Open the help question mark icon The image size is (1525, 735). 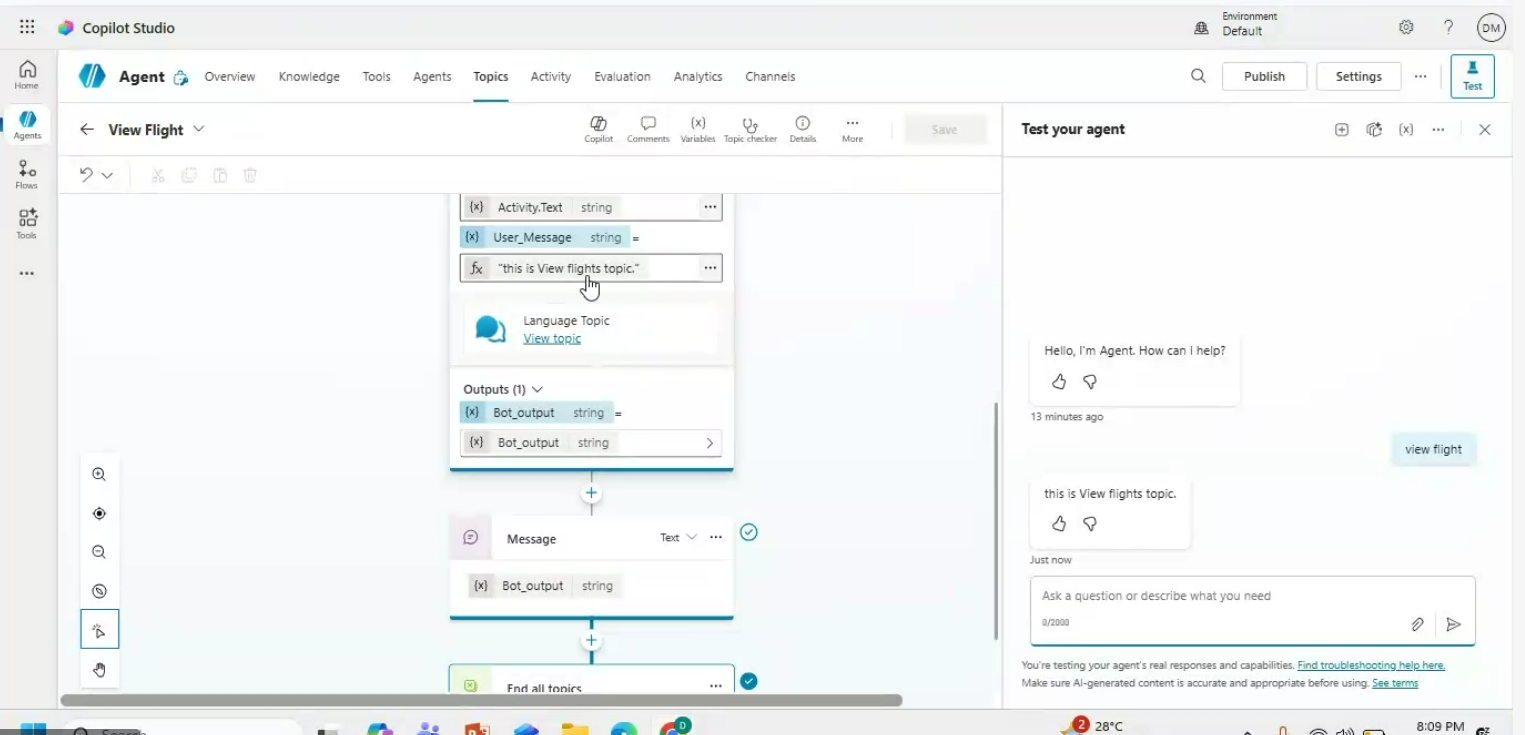1448,27
